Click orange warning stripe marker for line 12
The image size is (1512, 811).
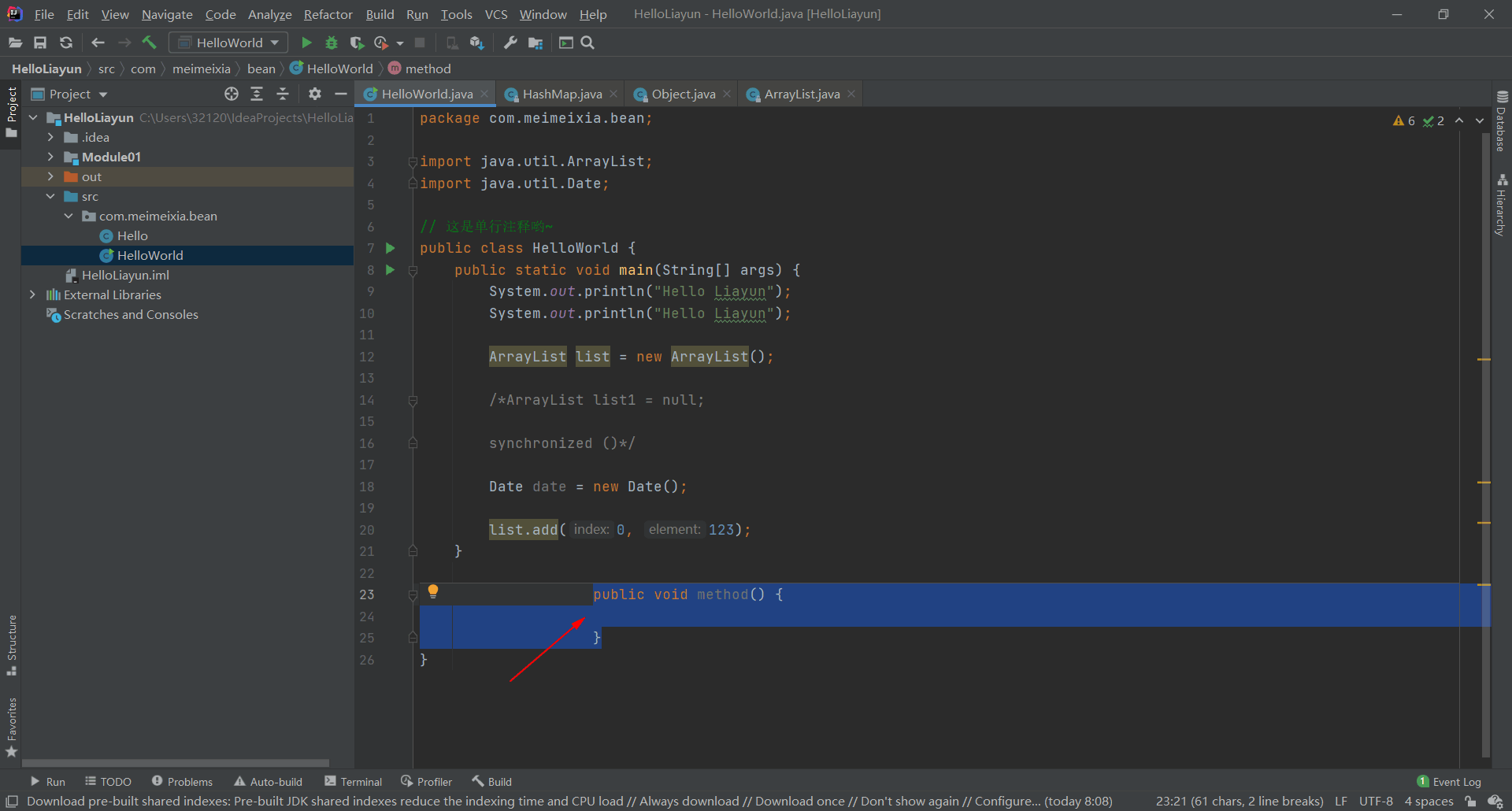tap(1484, 359)
